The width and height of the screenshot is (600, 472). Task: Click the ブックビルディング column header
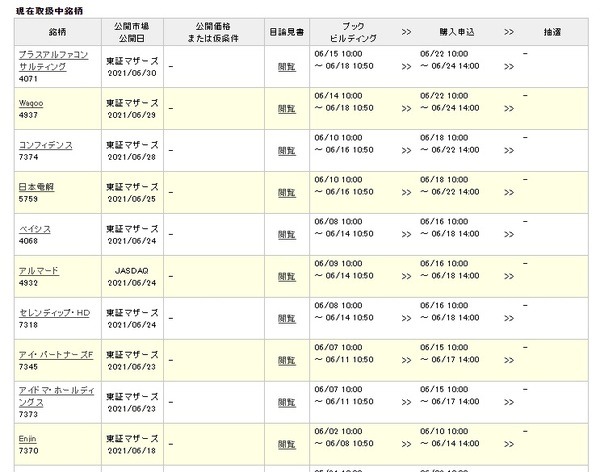pos(353,32)
